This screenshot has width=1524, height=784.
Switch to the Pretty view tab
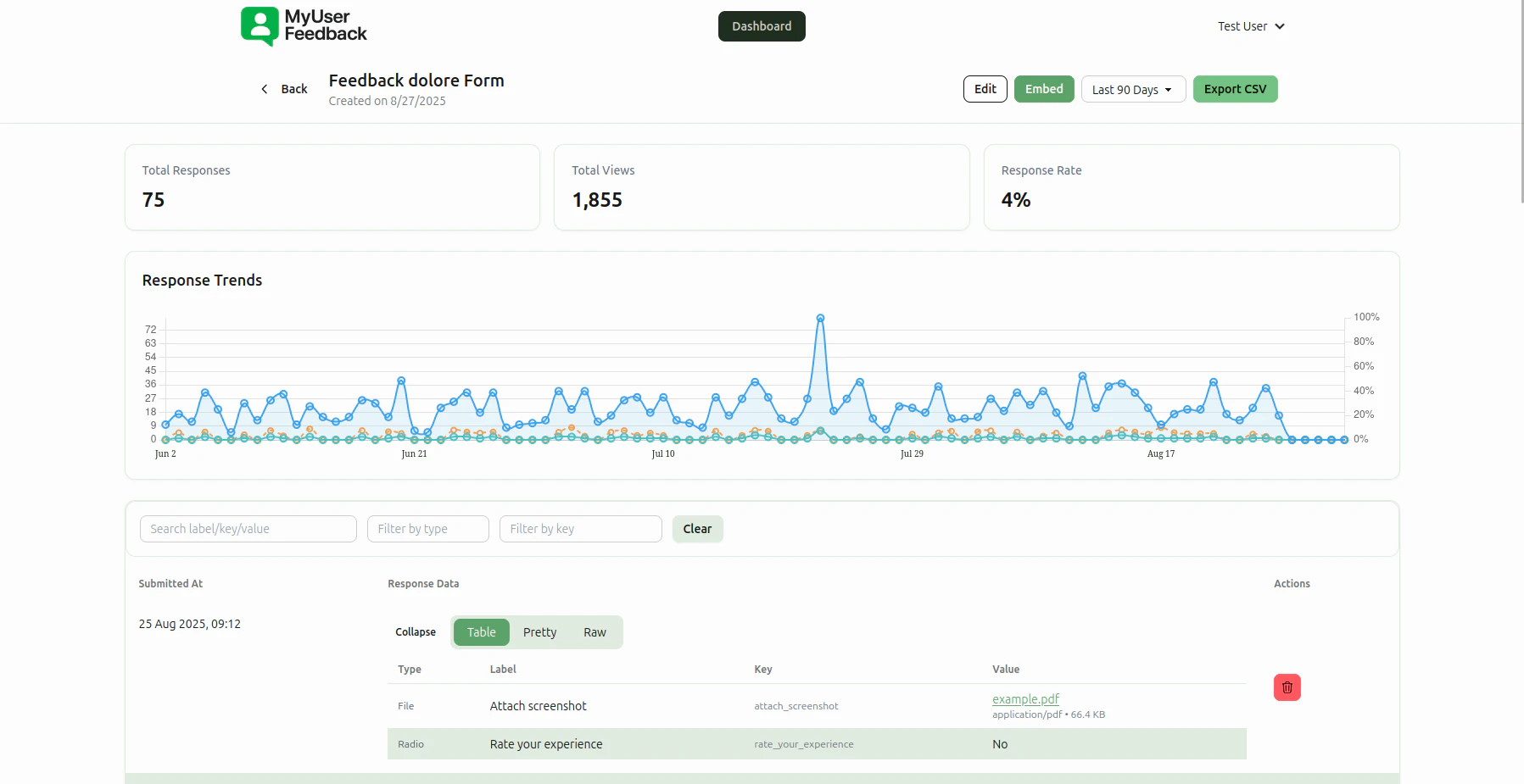pyautogui.click(x=539, y=631)
